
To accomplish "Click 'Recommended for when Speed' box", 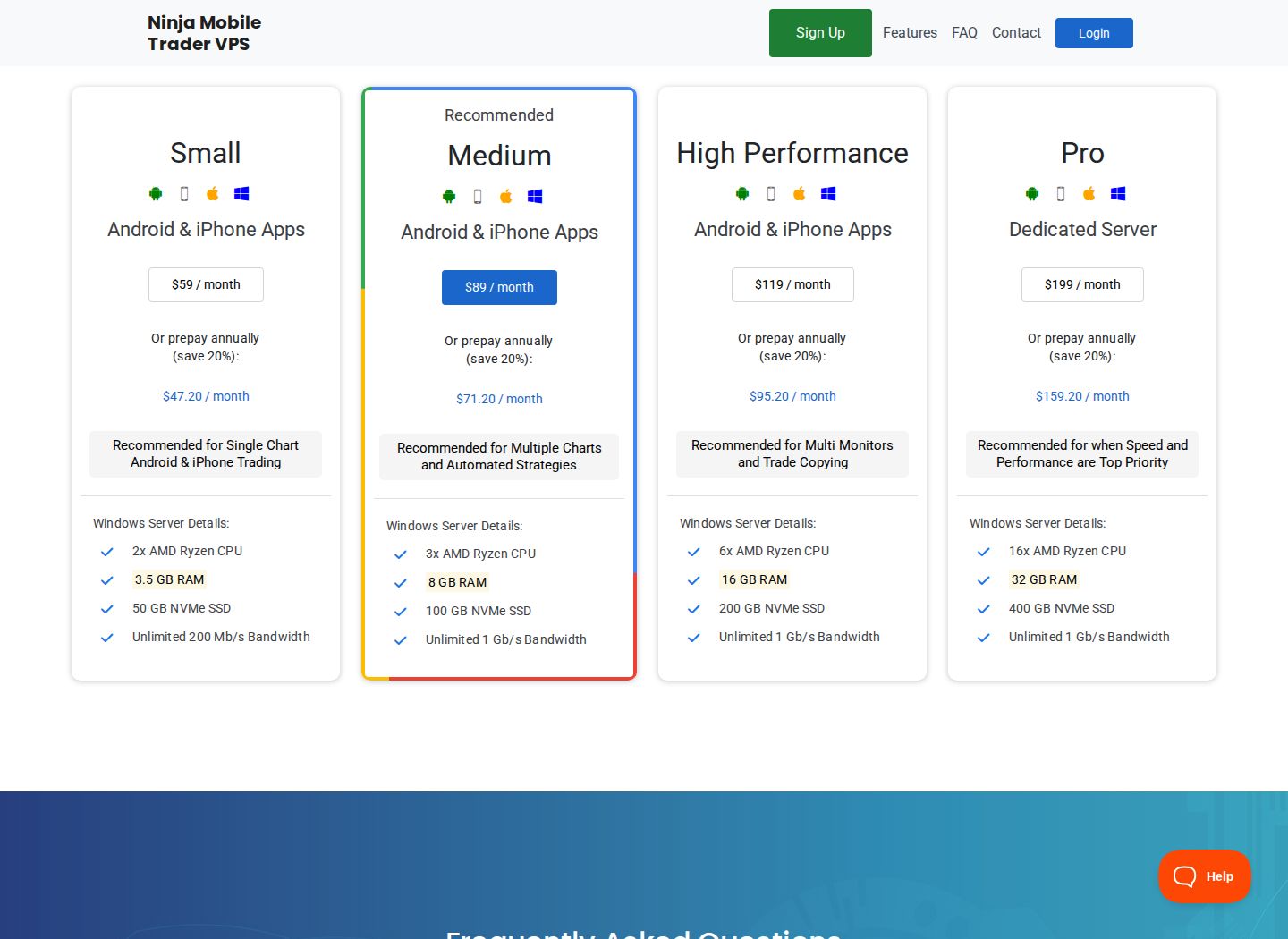I will coord(1082,454).
